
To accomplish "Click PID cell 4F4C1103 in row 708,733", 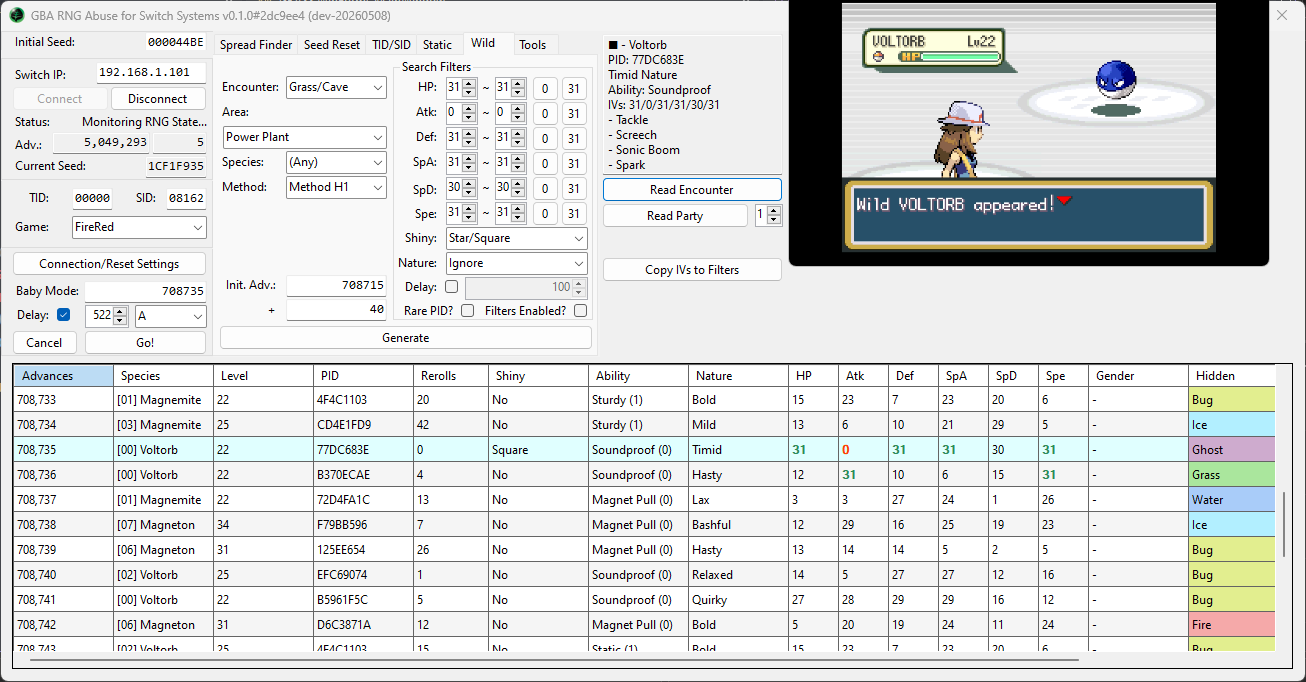I will point(364,400).
